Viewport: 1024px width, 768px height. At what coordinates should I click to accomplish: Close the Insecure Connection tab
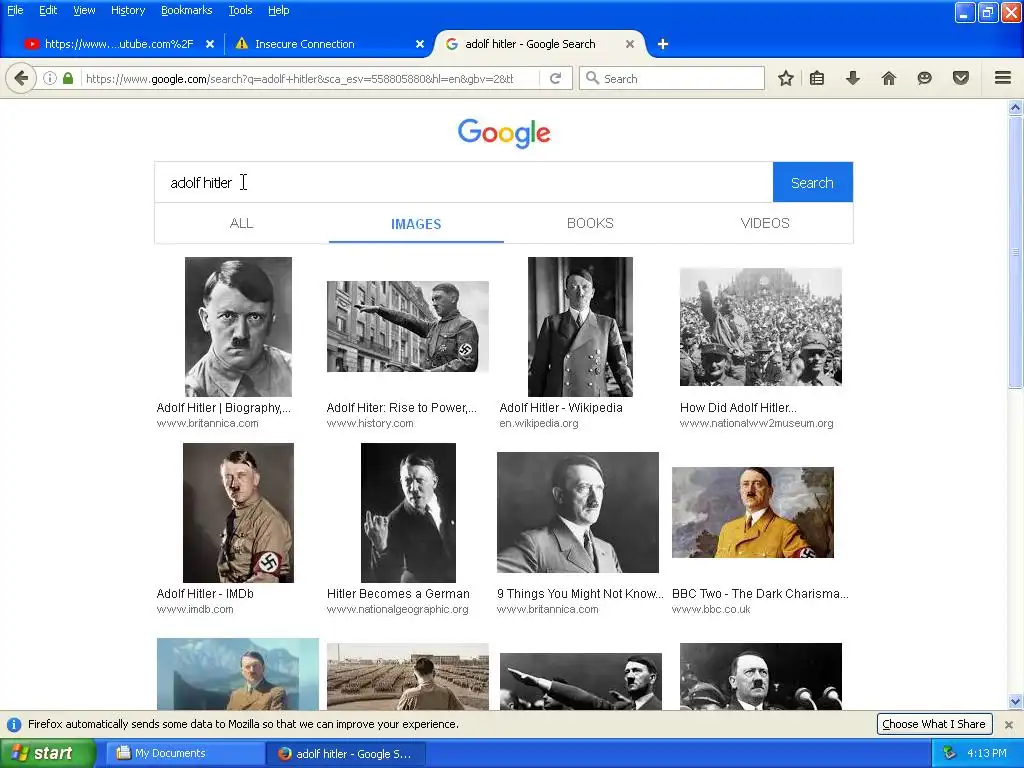point(420,44)
